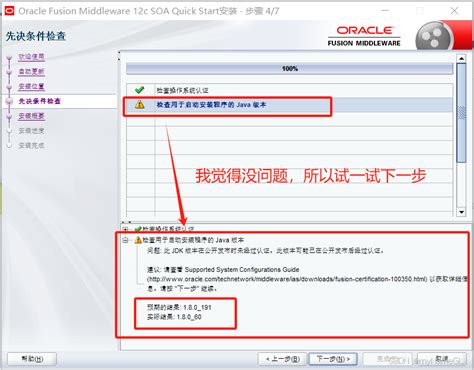Viewport: 474px width, 370px height.
Task: Click the 上一步 (Back) button
Action: 283,359
